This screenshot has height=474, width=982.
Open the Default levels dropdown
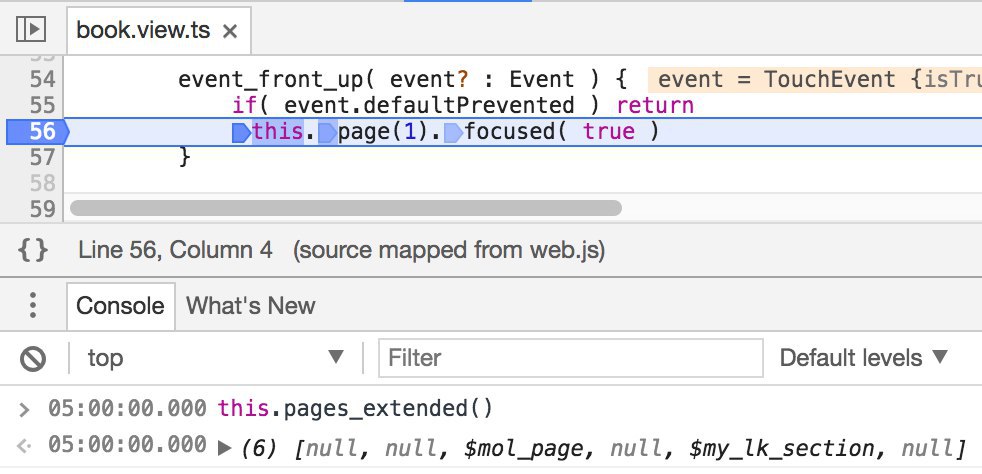863,358
